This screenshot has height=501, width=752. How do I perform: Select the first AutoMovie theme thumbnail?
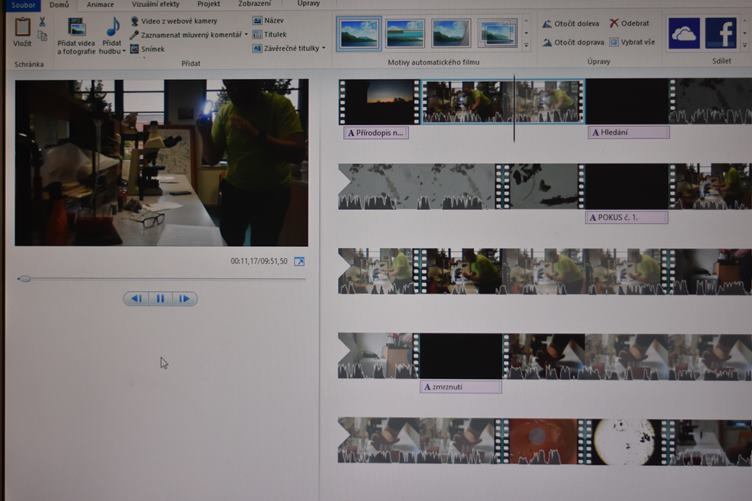point(359,34)
